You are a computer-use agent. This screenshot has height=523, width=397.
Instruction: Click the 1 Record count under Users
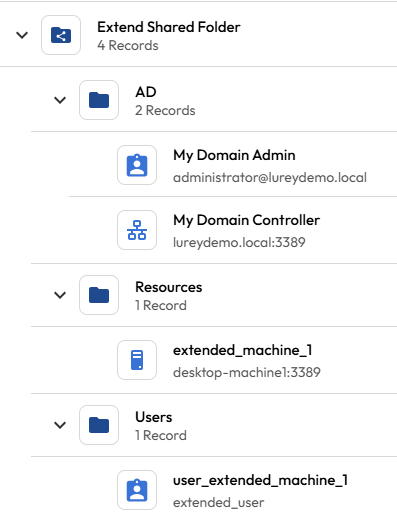161,436
